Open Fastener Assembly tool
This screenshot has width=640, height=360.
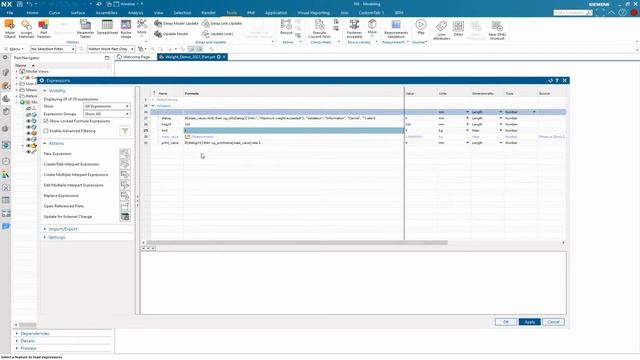tap(354, 29)
